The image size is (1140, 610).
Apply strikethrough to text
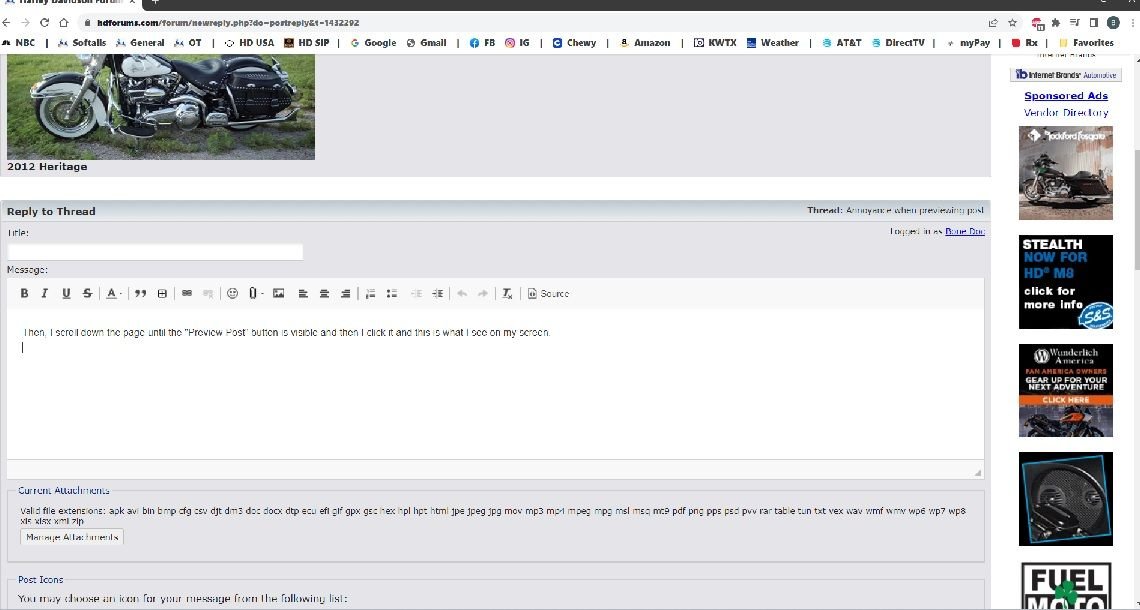(87, 293)
